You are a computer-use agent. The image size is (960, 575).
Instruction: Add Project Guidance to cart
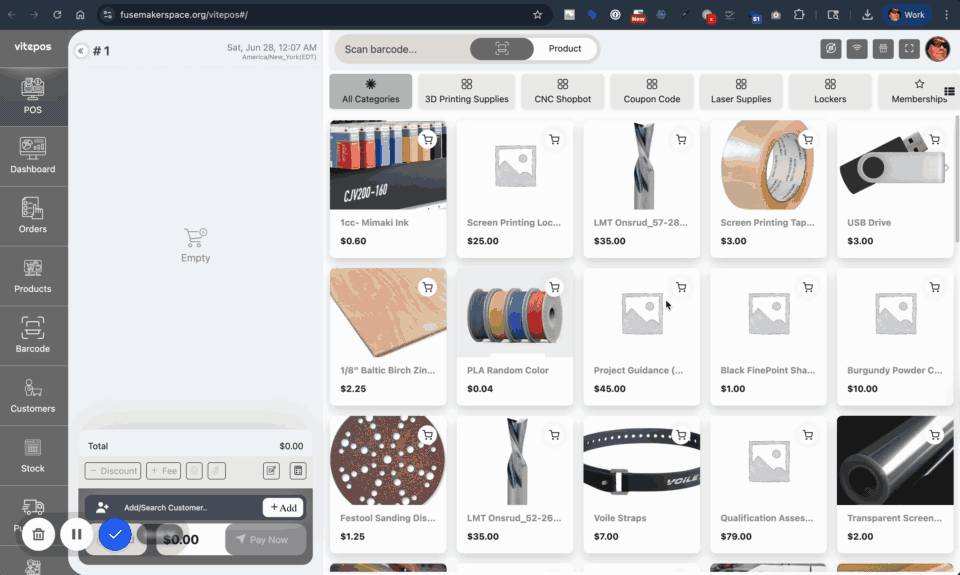point(681,287)
